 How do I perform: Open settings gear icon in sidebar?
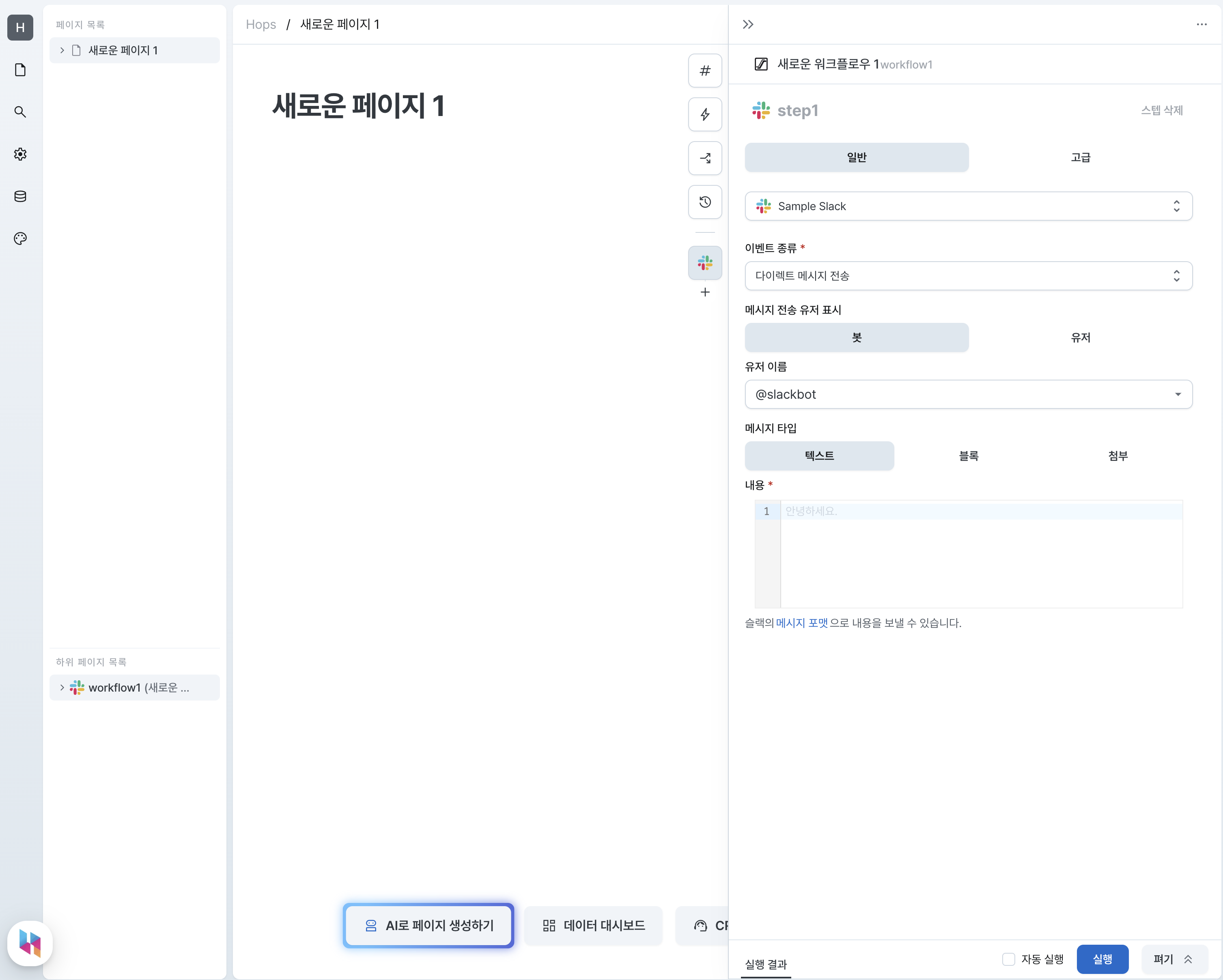click(20, 154)
